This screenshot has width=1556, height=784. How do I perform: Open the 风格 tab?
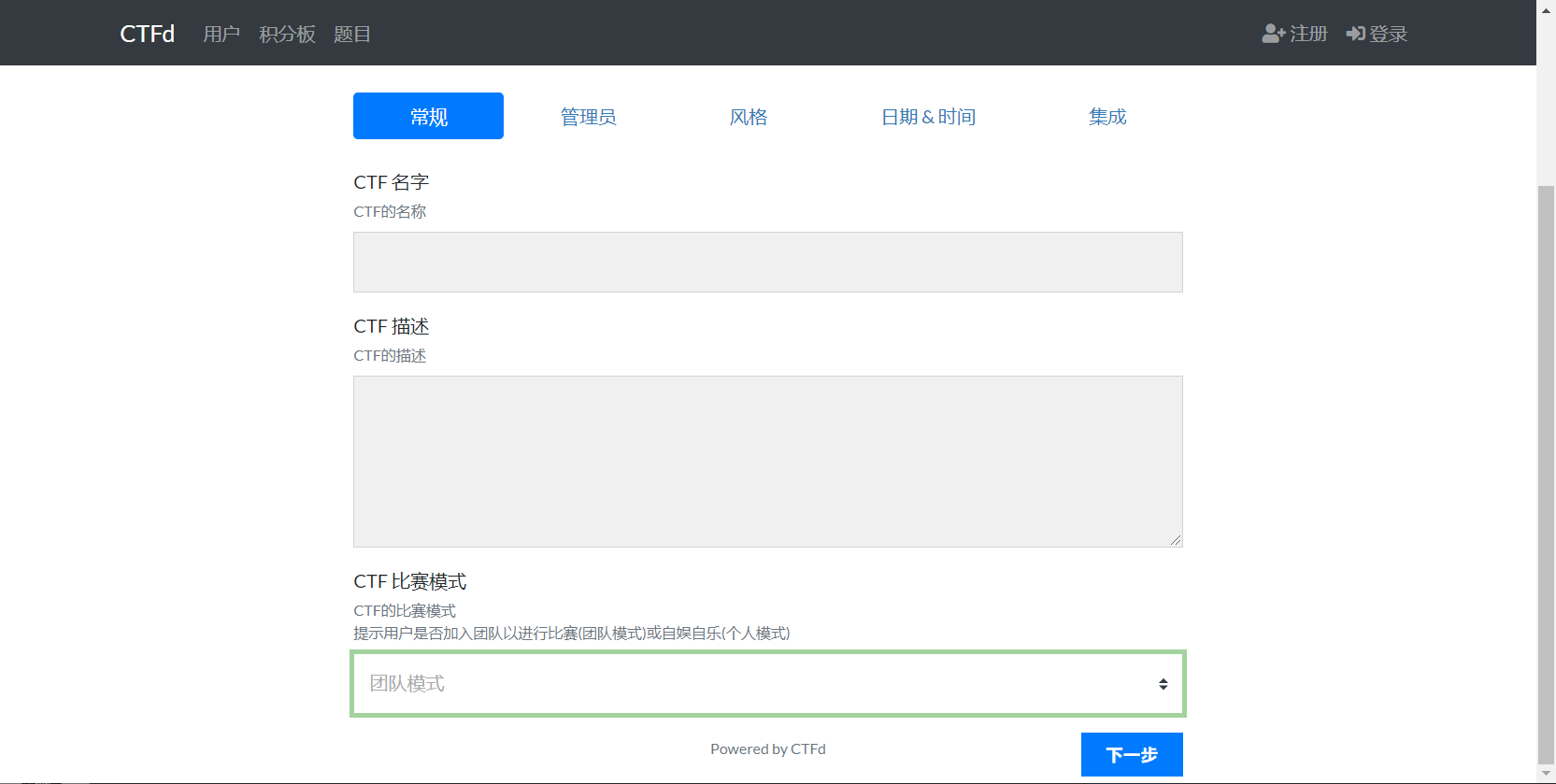pyautogui.click(x=748, y=117)
